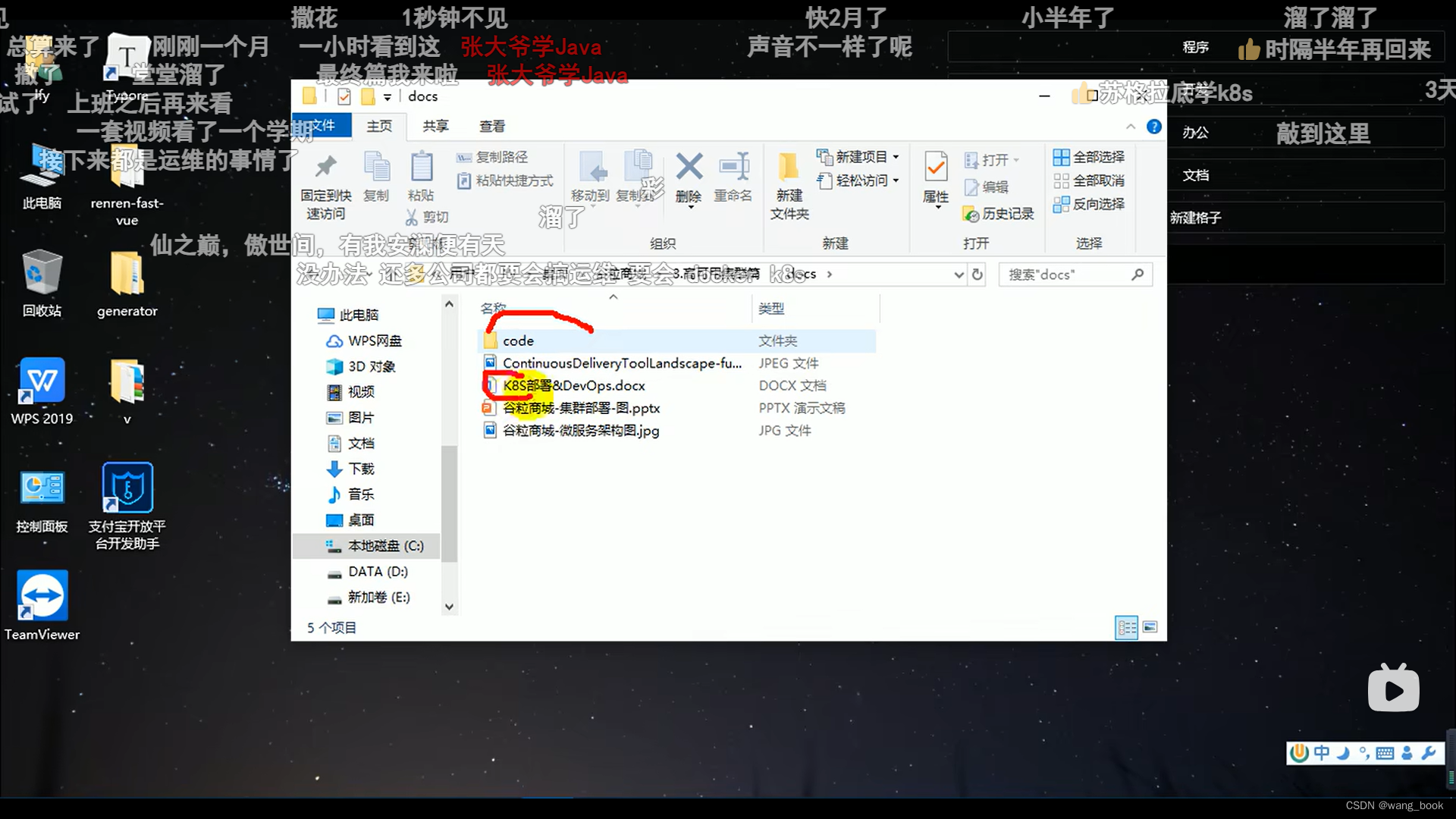Click the Open button in ribbon
Screen dimensions: 1456x819
point(992,160)
